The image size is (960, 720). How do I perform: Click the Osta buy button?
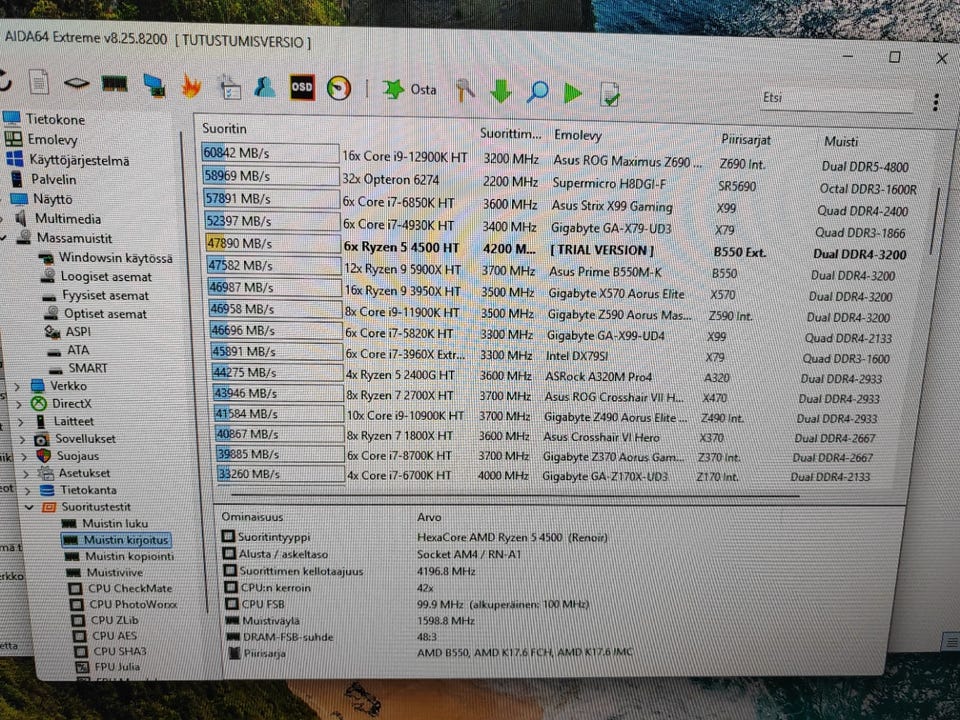coord(409,89)
